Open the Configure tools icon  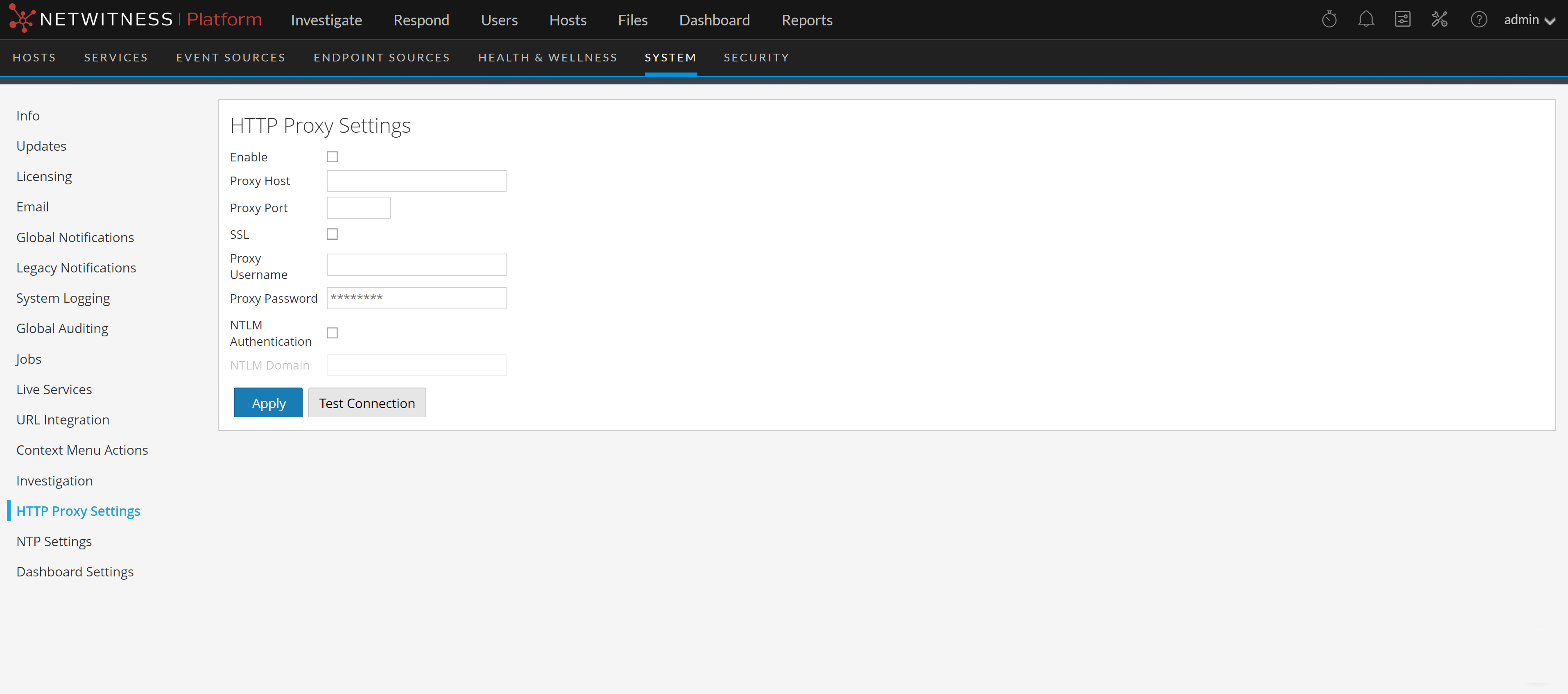coord(1439,20)
